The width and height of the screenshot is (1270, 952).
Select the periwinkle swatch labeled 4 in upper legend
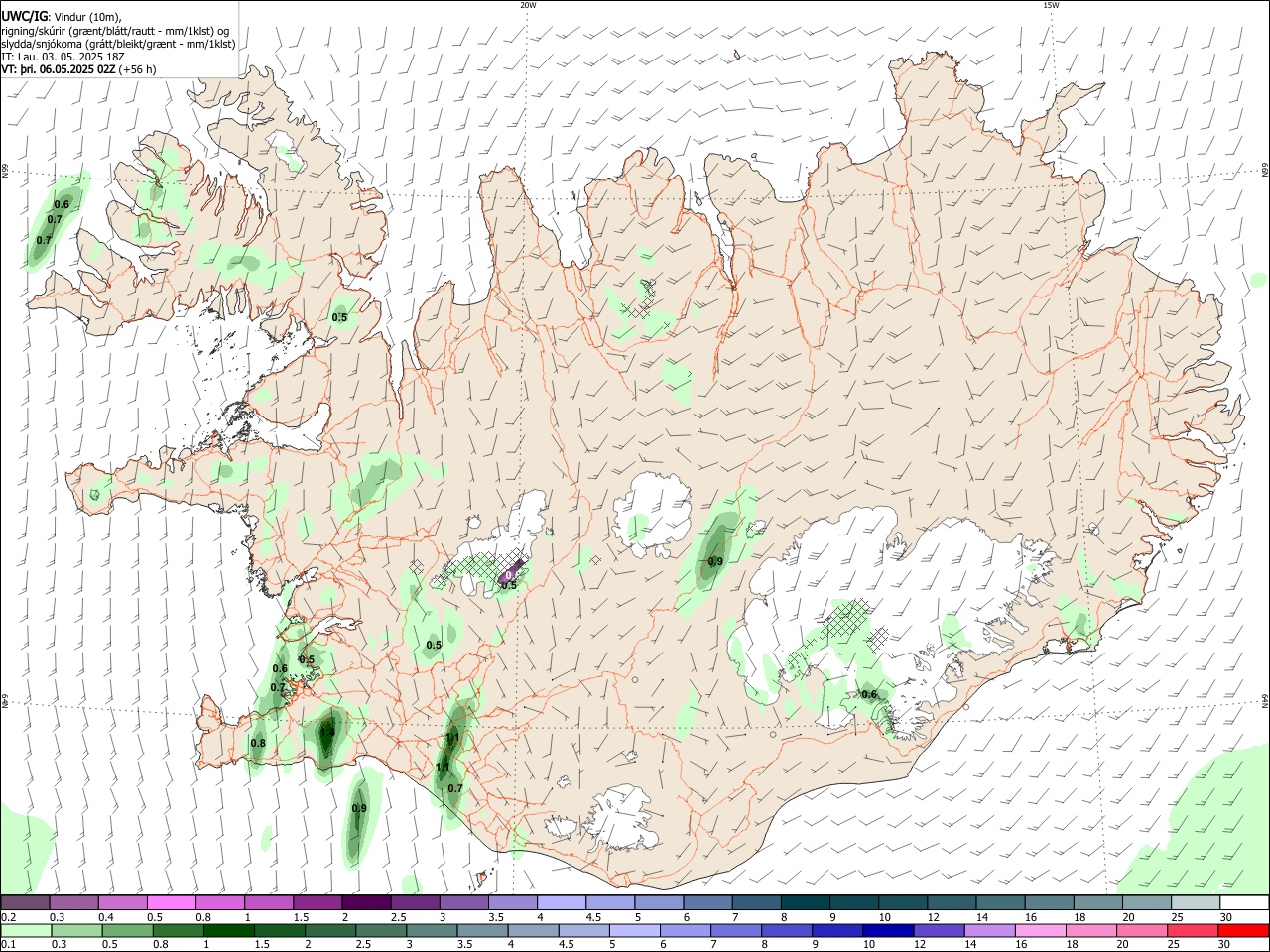(562, 903)
